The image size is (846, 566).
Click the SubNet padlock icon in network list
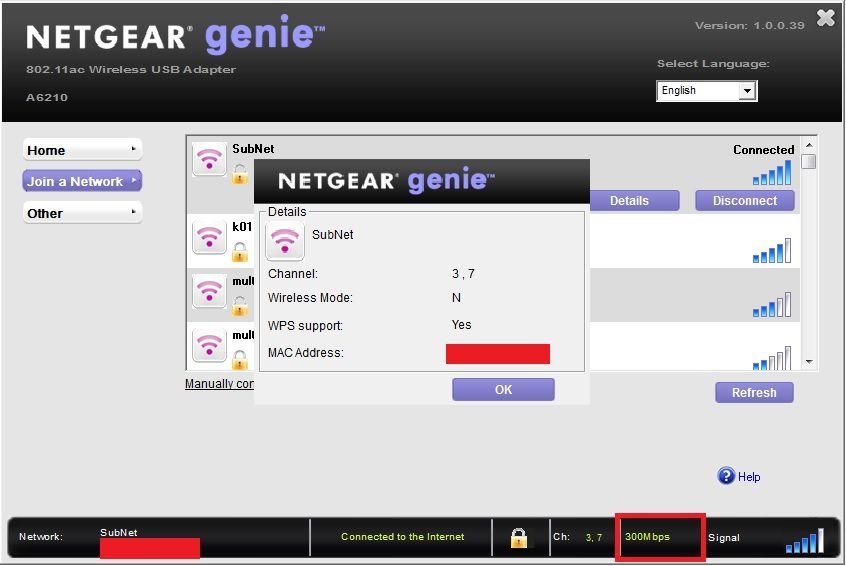click(240, 174)
